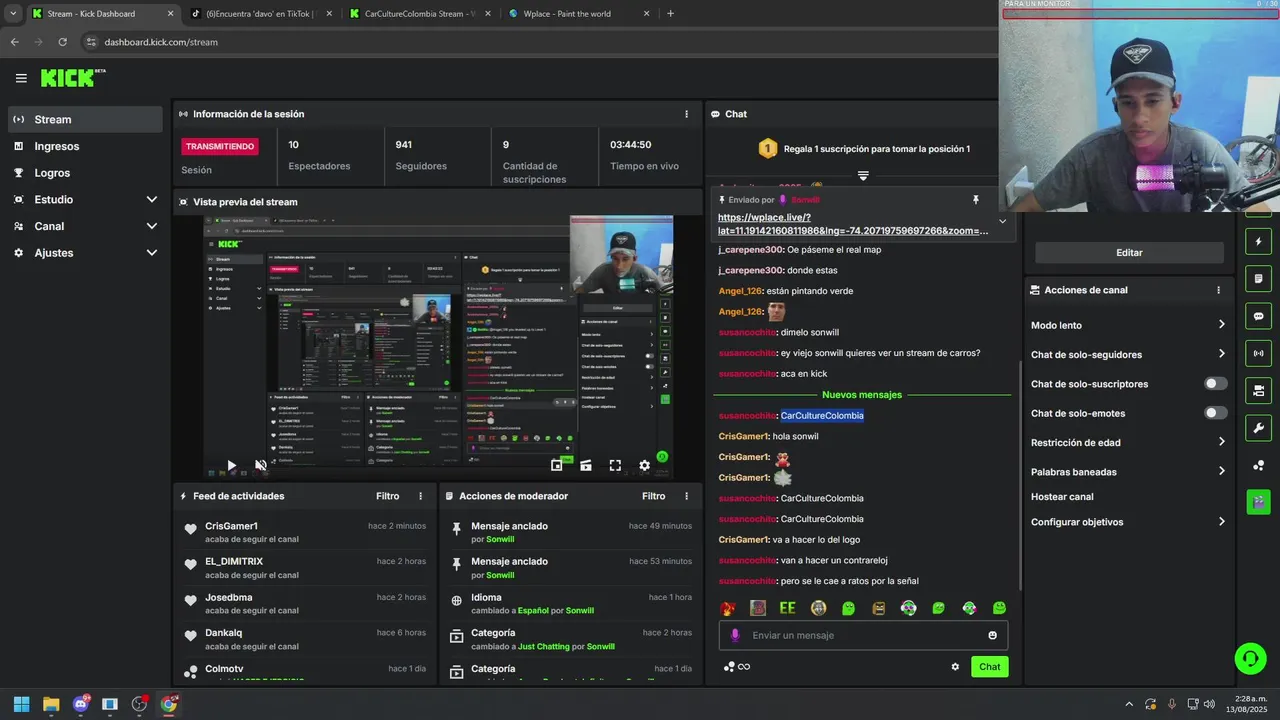Screen dimensions: 1280x720
Task: Click Filtro in 'Feed de actividades'
Action: pos(387,496)
